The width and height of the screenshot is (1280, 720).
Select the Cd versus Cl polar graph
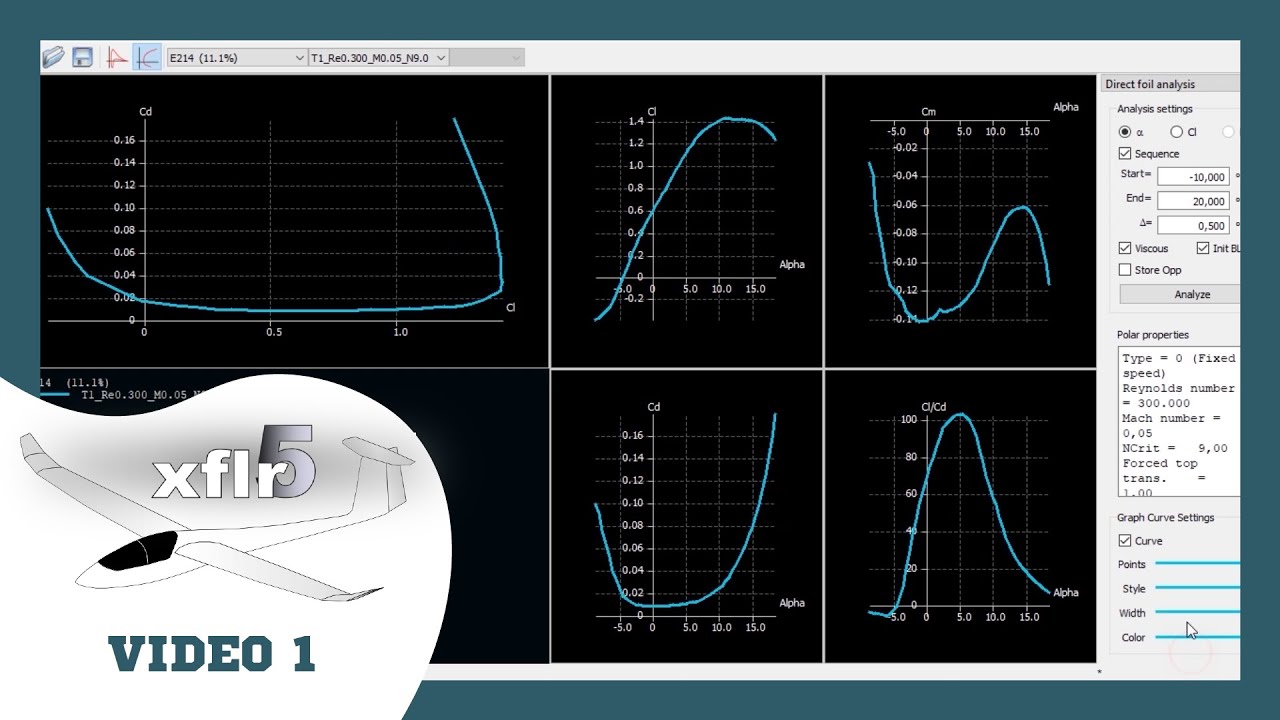coord(294,221)
